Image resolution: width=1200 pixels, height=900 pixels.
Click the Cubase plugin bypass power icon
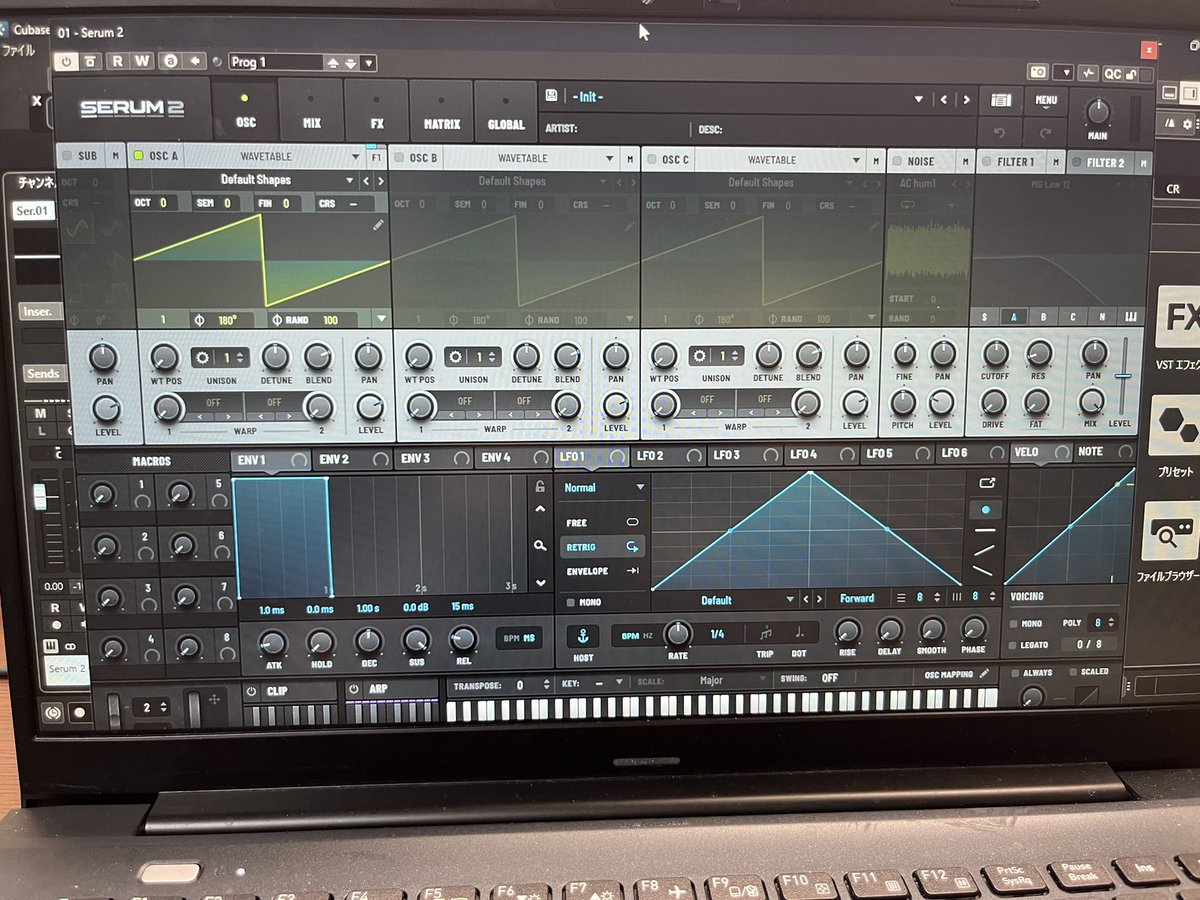pos(67,61)
